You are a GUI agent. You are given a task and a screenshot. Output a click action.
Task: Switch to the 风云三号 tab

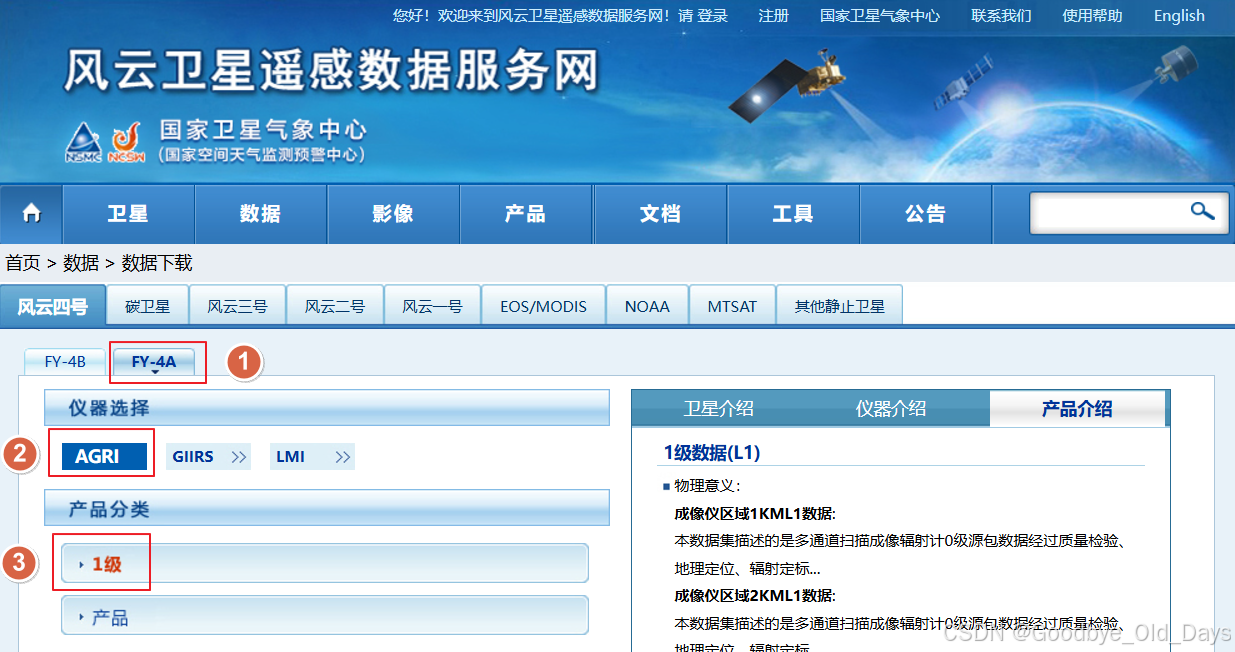(x=237, y=306)
